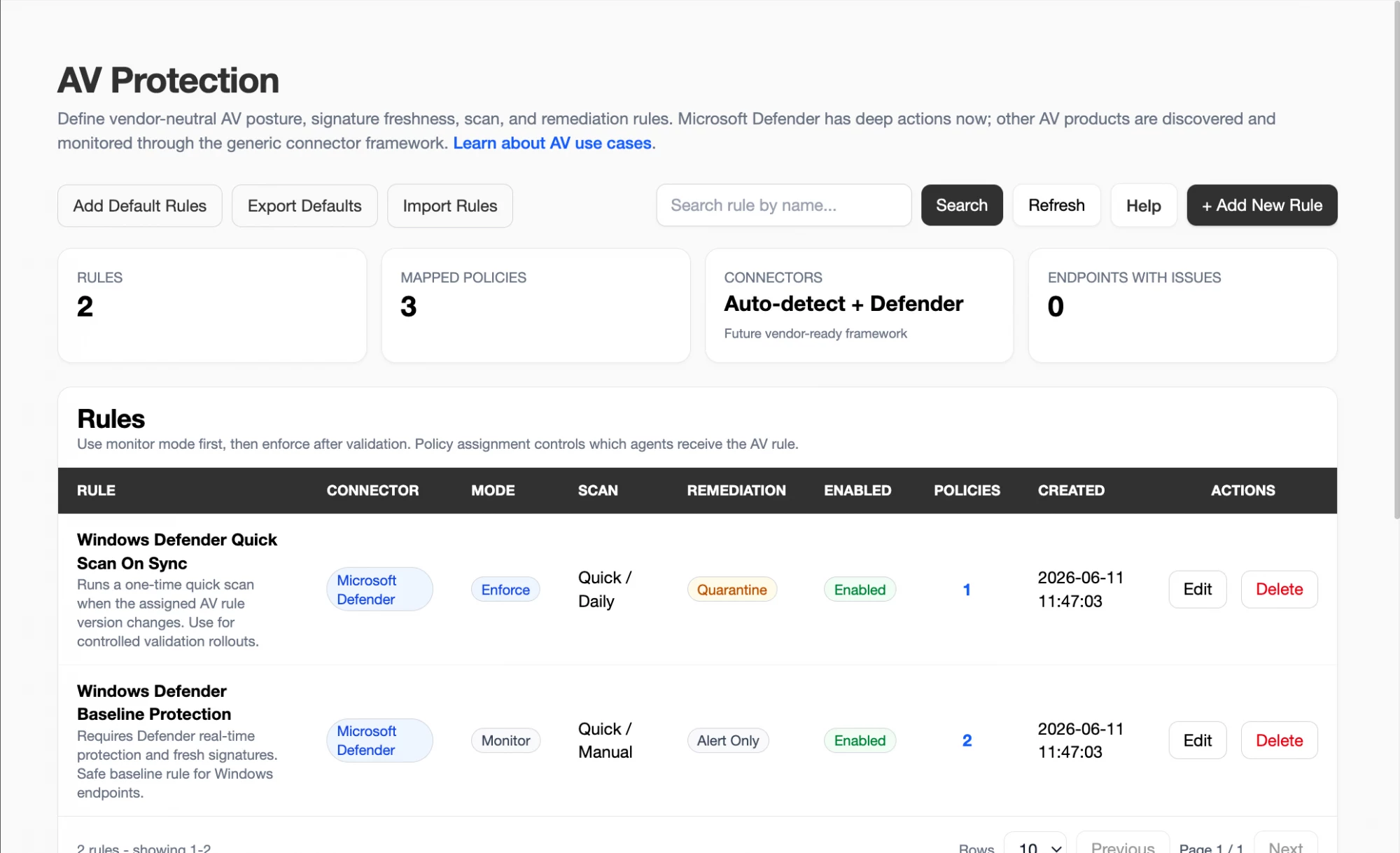
Task: Open the Help button
Action: (1143, 206)
